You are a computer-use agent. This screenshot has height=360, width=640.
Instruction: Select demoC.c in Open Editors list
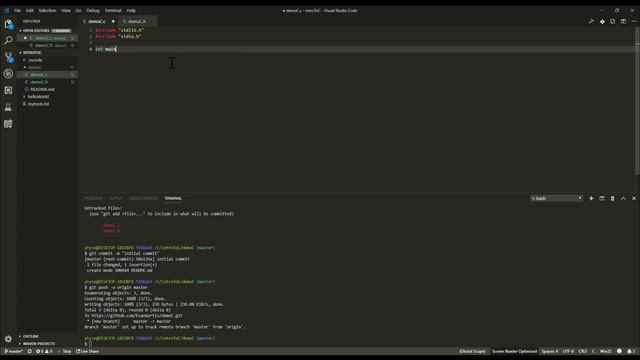tap(47, 38)
